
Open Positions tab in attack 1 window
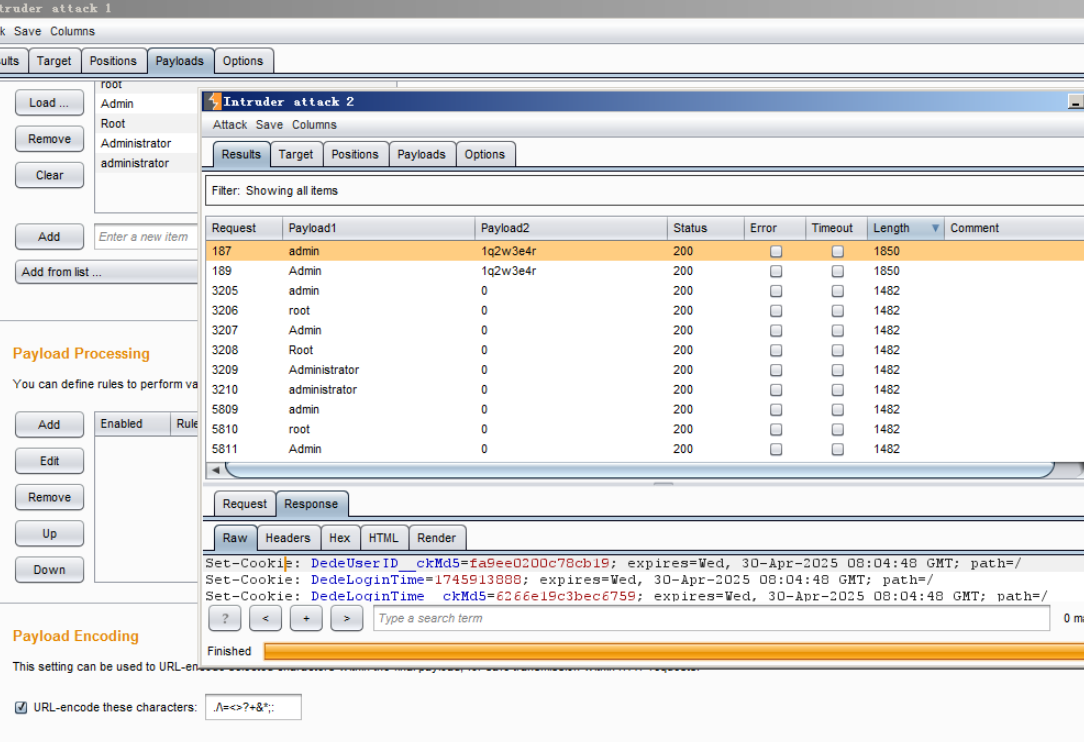click(113, 61)
